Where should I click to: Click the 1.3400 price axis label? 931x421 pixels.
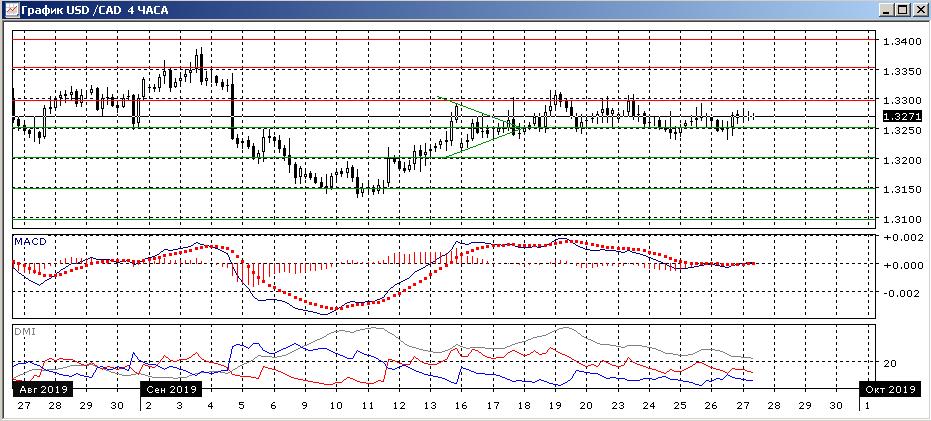[900, 42]
